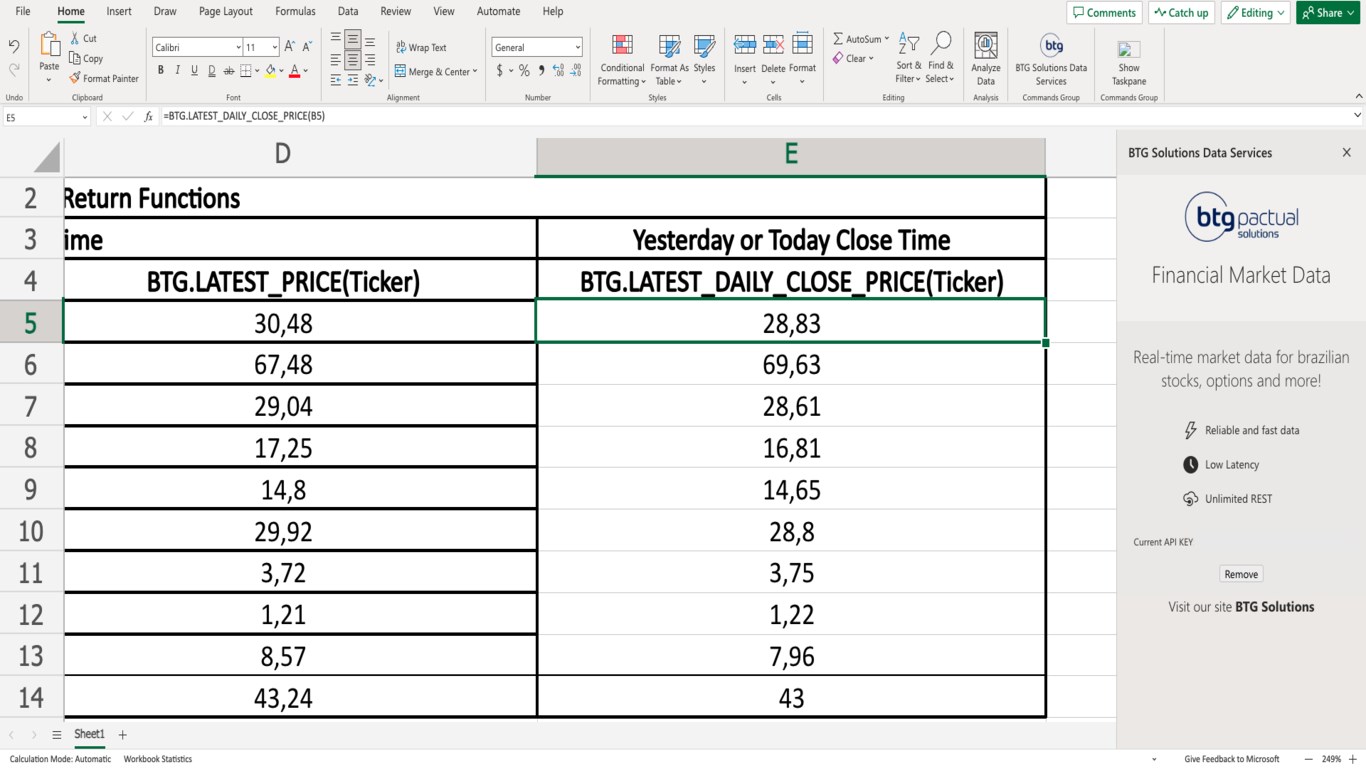This screenshot has width=1366, height=768.
Task: Follow the BTG Solutions site link
Action: click(1275, 607)
